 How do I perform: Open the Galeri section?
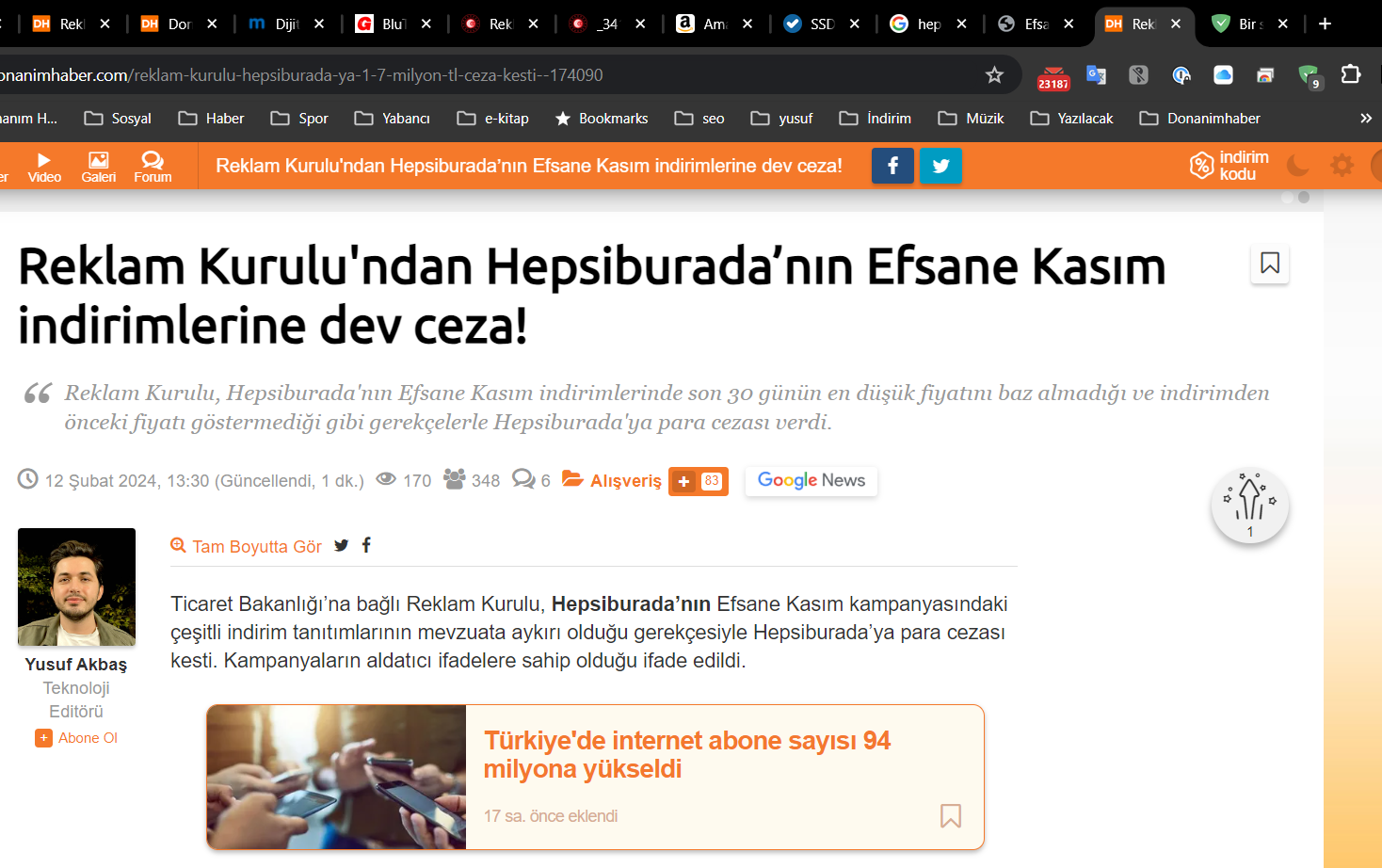pyautogui.click(x=98, y=167)
